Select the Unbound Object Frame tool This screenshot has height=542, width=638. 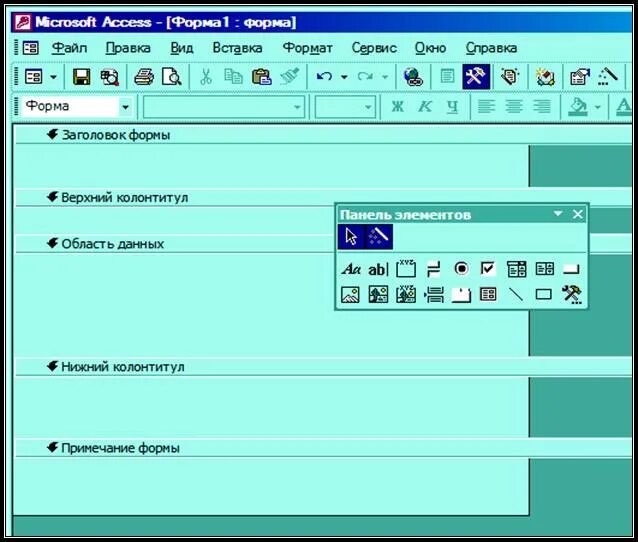(x=378, y=294)
